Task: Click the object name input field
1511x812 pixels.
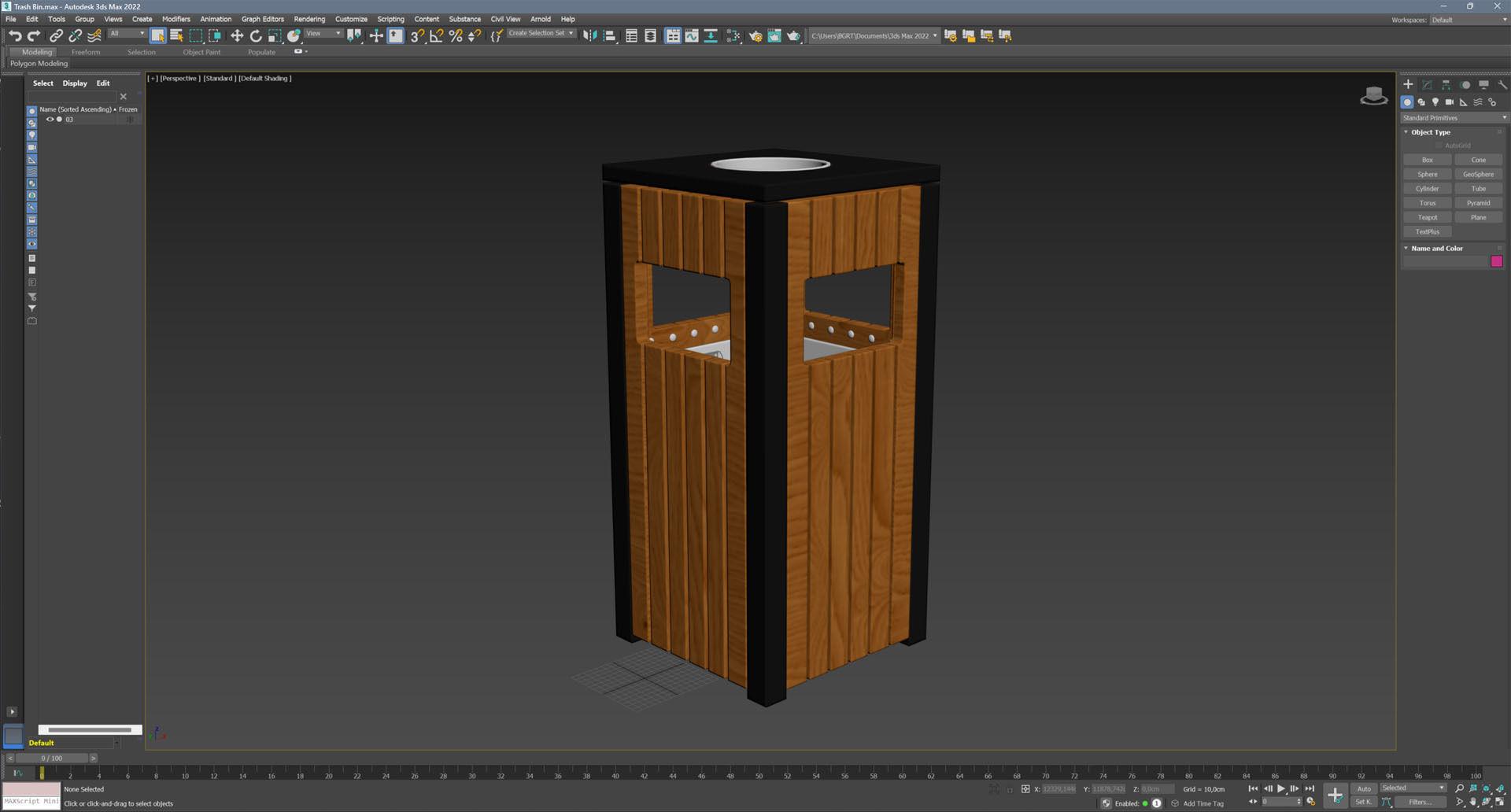Action: 1446,261
